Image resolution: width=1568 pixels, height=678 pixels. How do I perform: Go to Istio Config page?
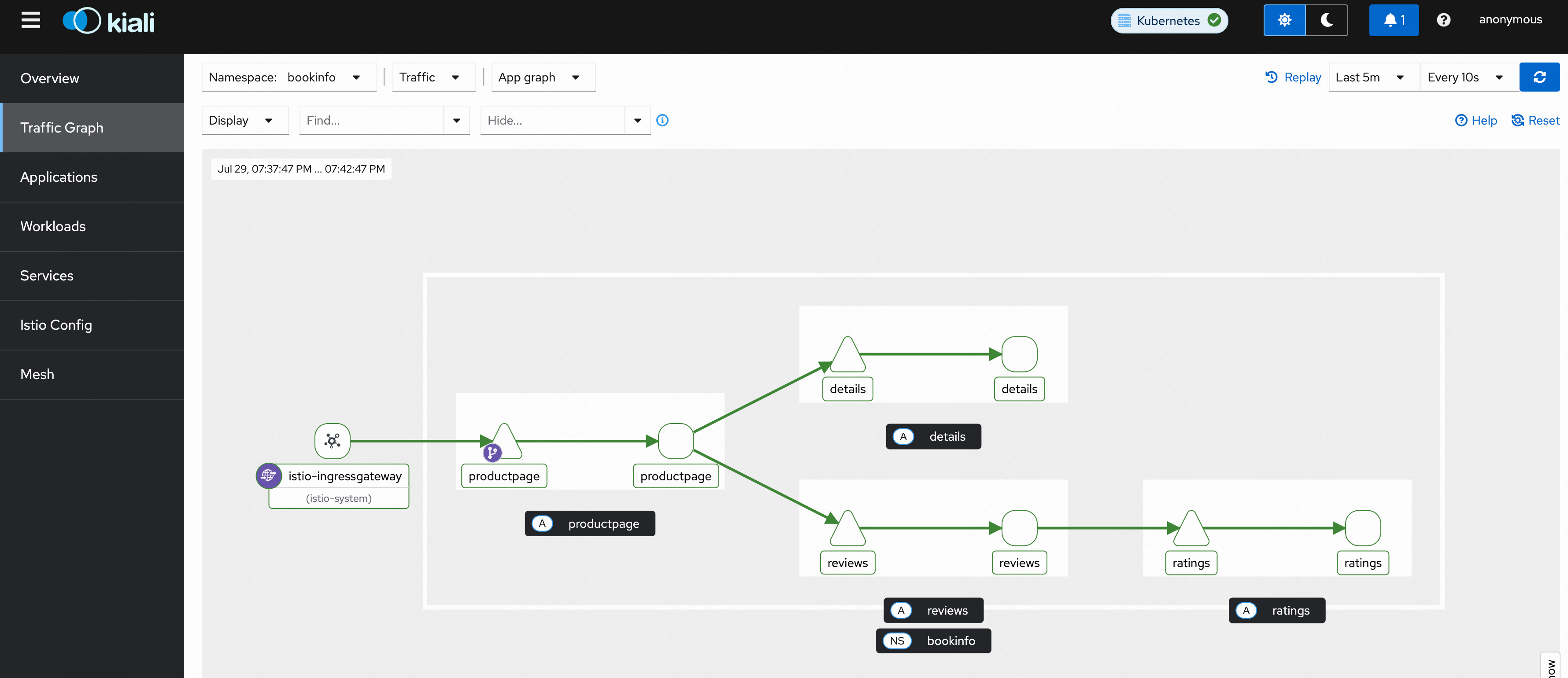[56, 325]
